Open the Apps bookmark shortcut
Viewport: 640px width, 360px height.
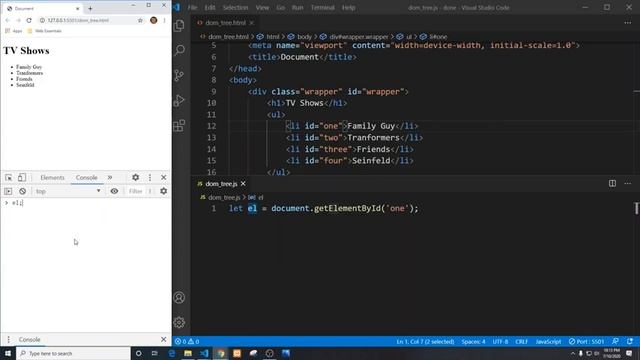[13, 31]
